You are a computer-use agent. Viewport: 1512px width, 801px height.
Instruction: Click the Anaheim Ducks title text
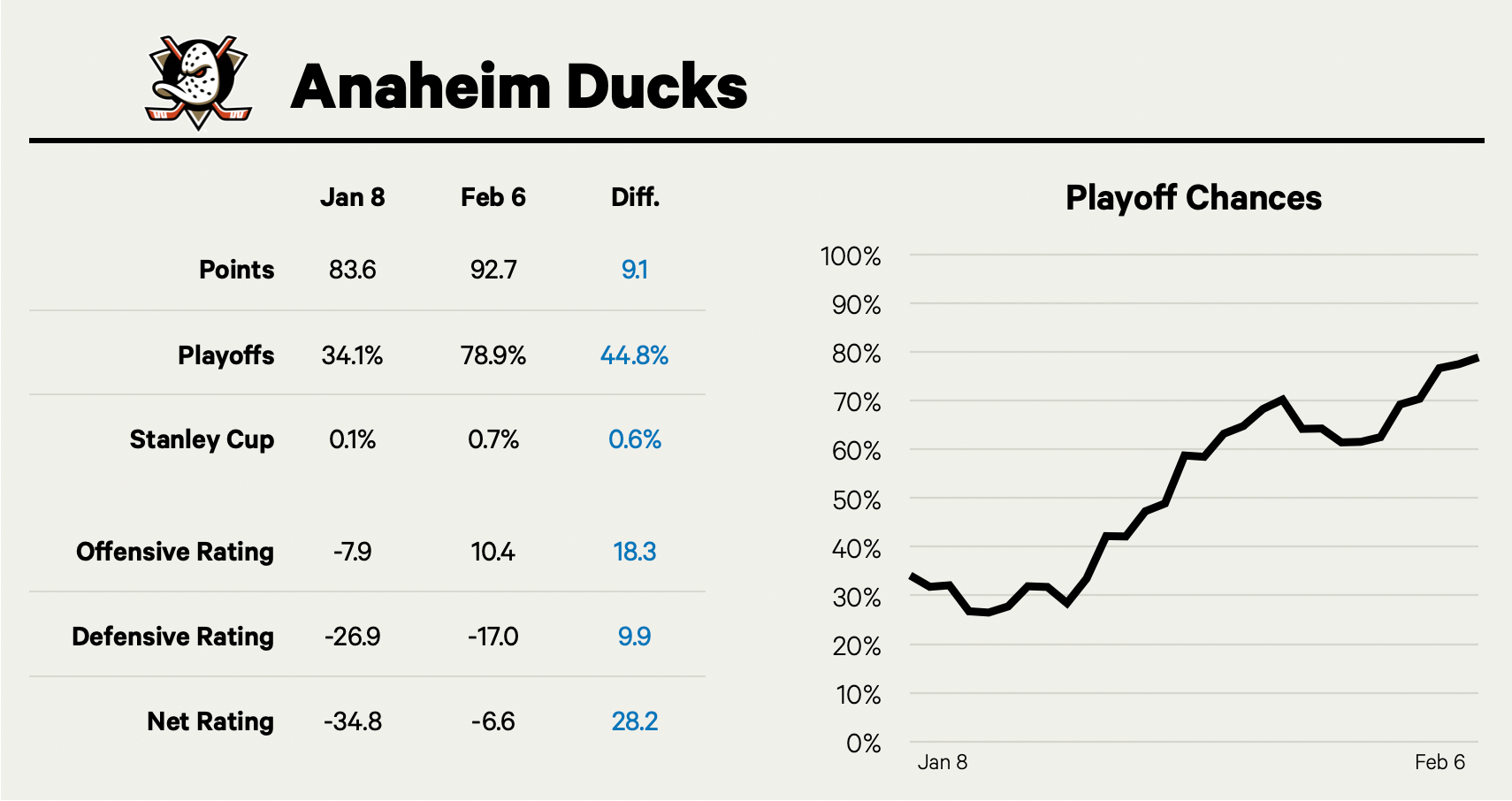[519, 87]
